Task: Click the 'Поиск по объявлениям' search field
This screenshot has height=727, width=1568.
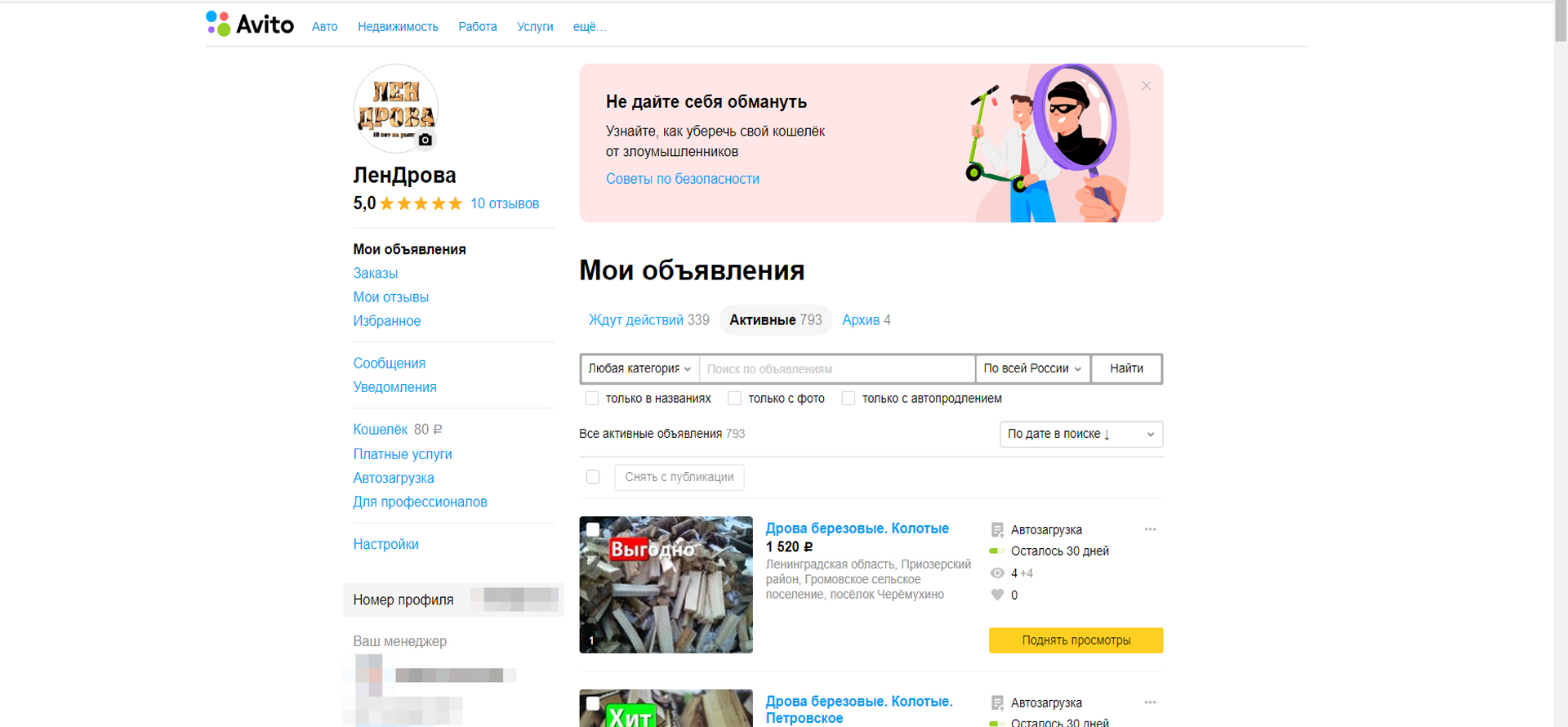Action: (836, 369)
